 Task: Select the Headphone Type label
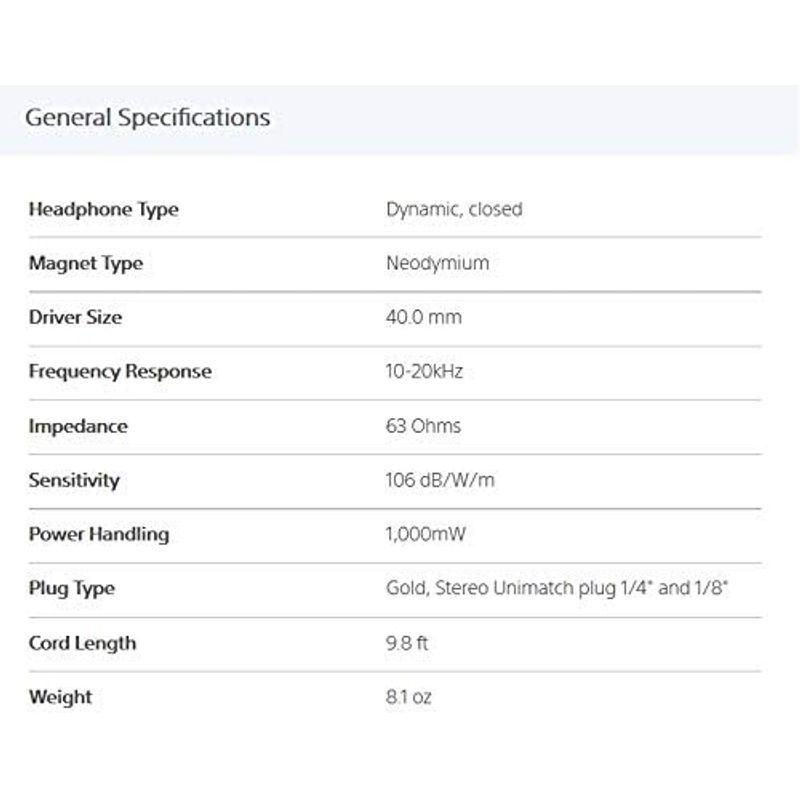[x=103, y=210]
